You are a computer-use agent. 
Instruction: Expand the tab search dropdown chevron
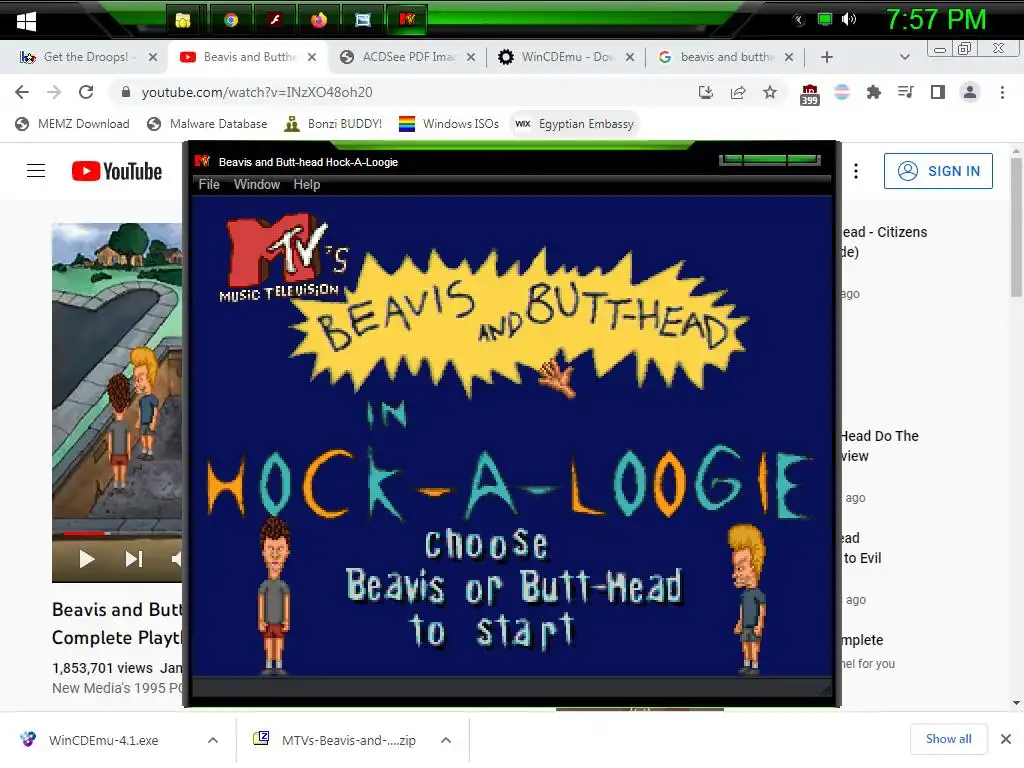coord(904,57)
